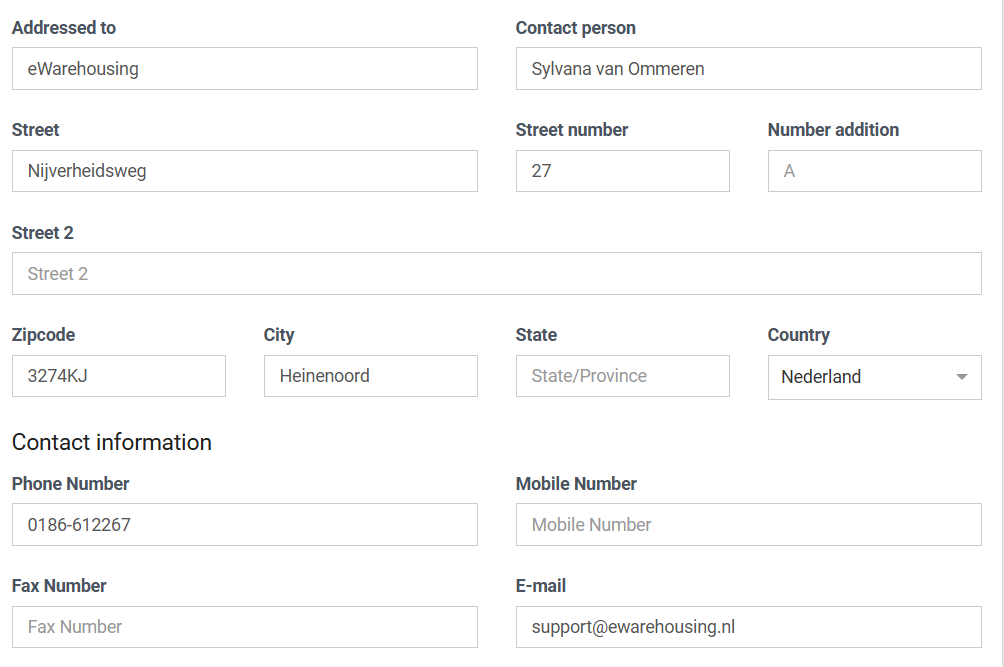Select the Zipcode field with 3274KJ

[x=118, y=376]
